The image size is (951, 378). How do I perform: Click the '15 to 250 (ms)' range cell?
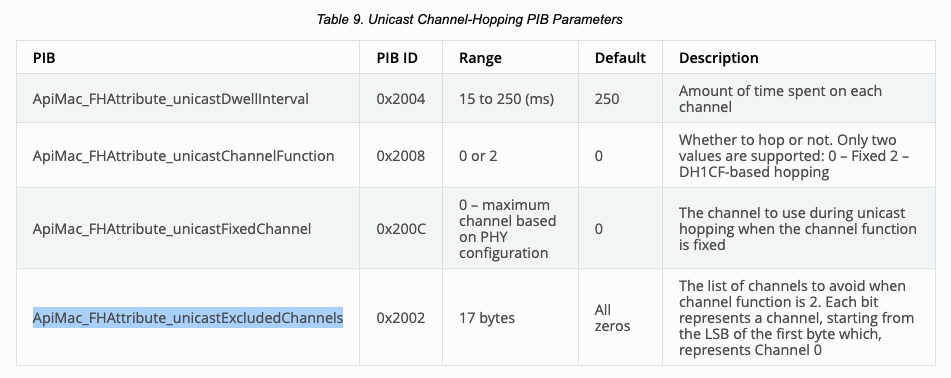506,98
